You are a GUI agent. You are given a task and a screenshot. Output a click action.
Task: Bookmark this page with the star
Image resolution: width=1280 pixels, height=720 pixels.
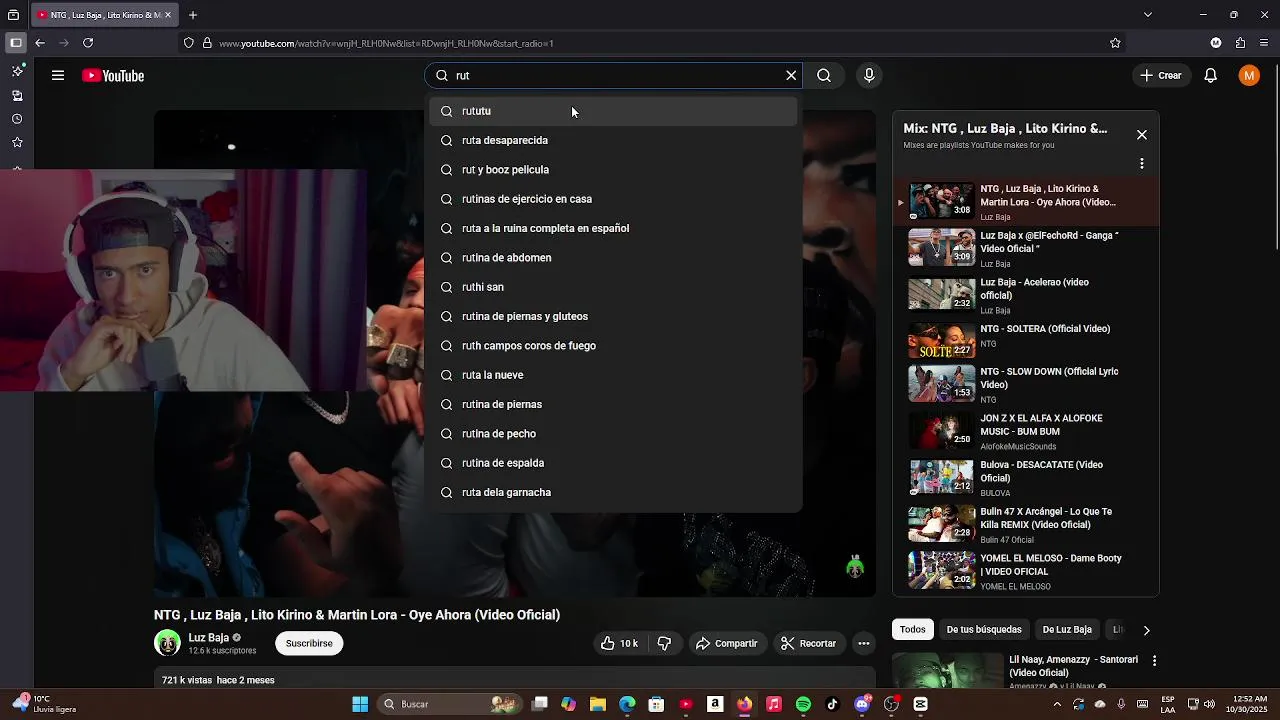click(x=1115, y=43)
